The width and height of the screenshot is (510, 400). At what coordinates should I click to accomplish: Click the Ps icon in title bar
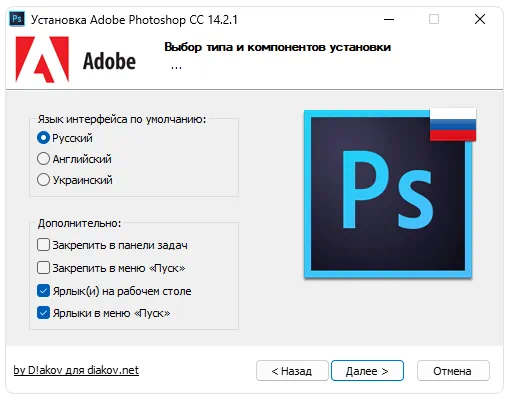click(17, 19)
